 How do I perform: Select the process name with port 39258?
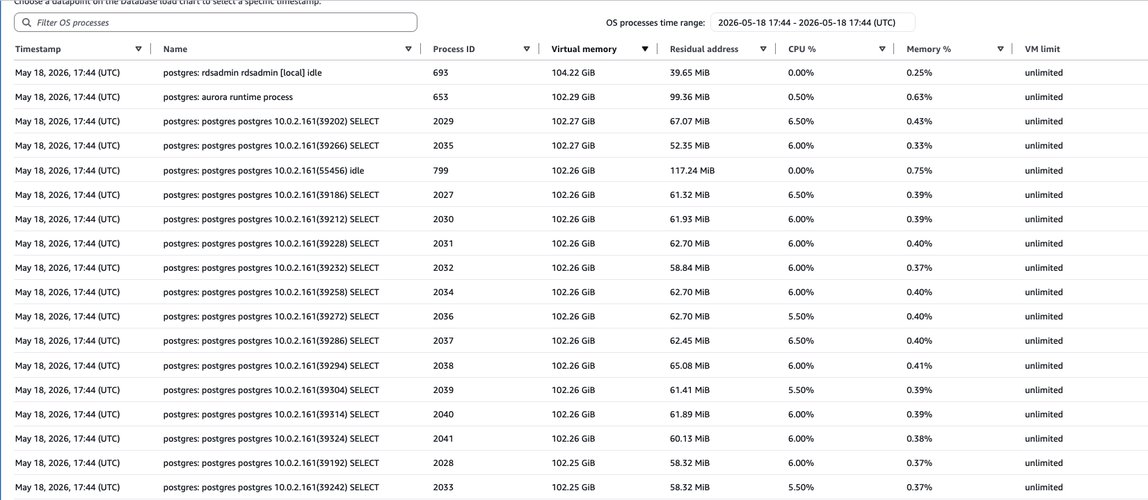click(x=271, y=292)
